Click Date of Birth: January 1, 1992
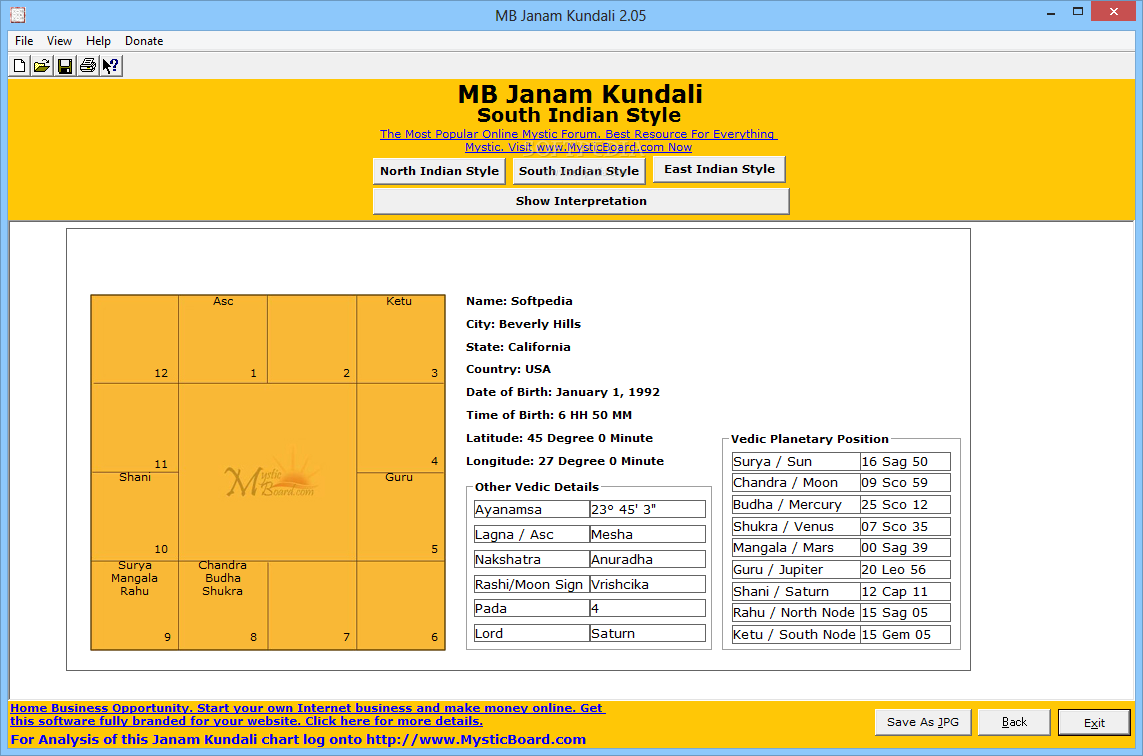 [563, 392]
